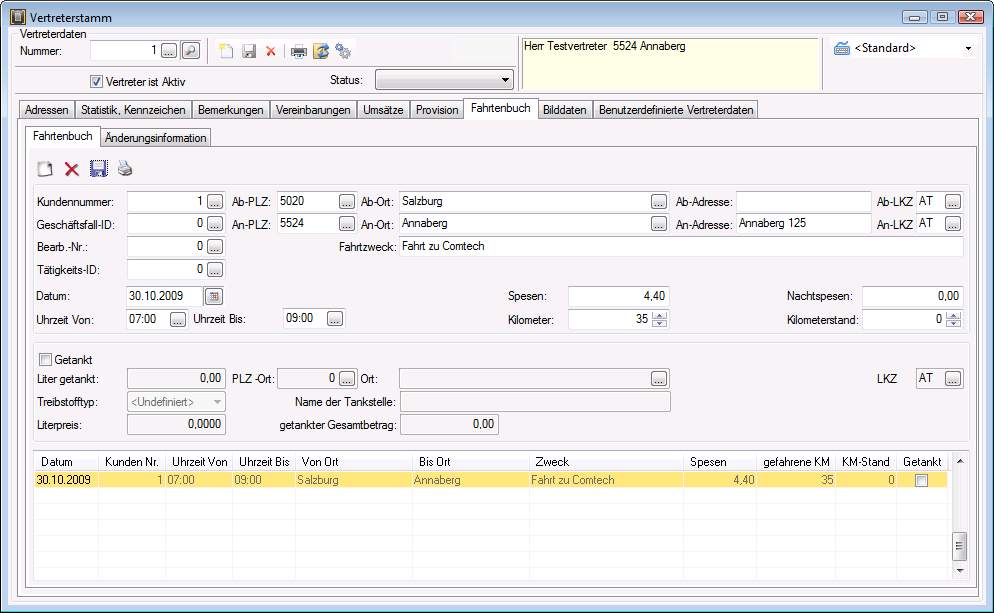Image resolution: width=994 pixels, height=613 pixels.
Task: Switch to the Adressen tab
Action: click(46, 110)
